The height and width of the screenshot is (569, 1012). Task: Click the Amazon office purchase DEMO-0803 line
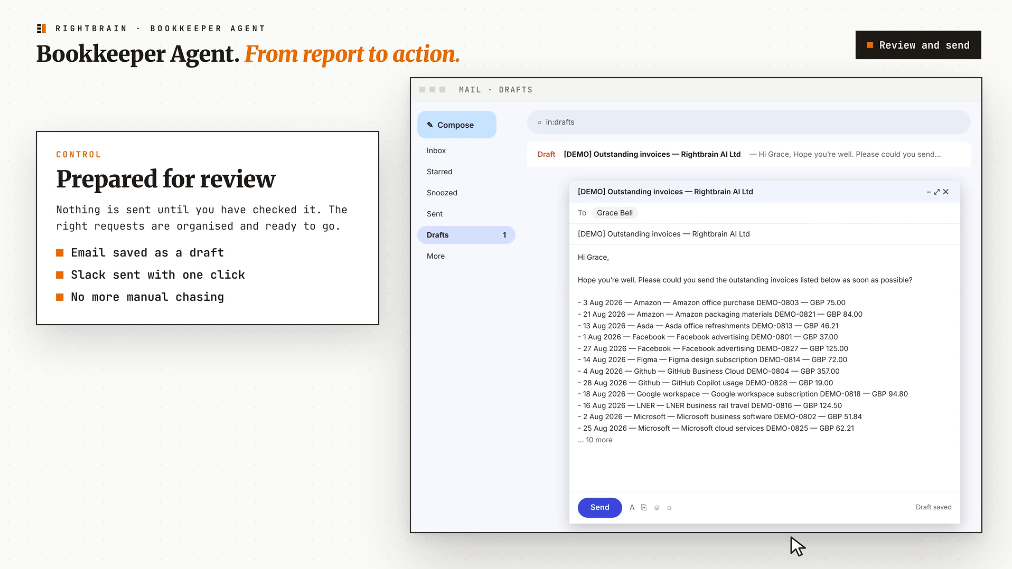(711, 303)
